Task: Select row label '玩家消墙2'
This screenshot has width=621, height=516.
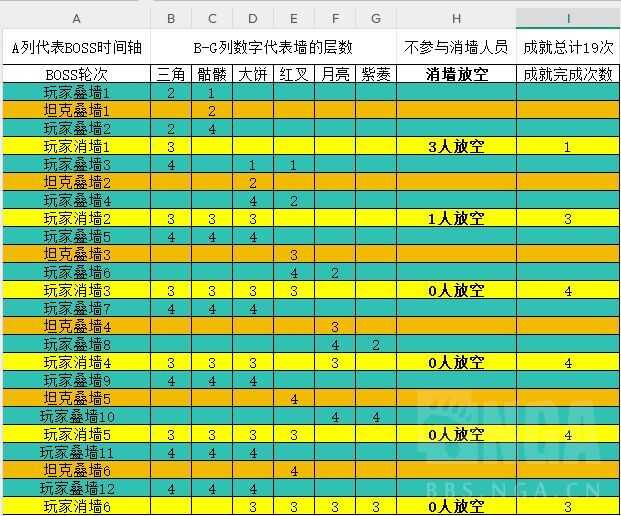Action: coord(76,218)
